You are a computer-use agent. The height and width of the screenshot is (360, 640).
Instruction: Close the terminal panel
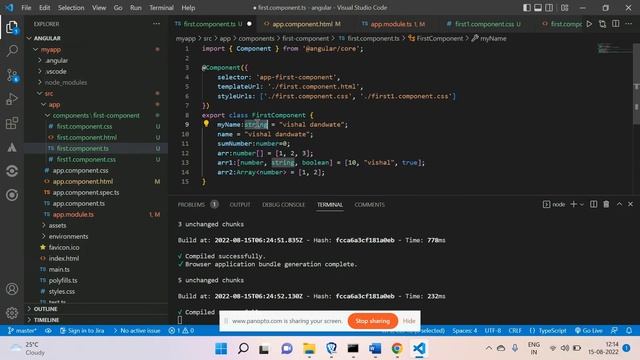[630, 204]
